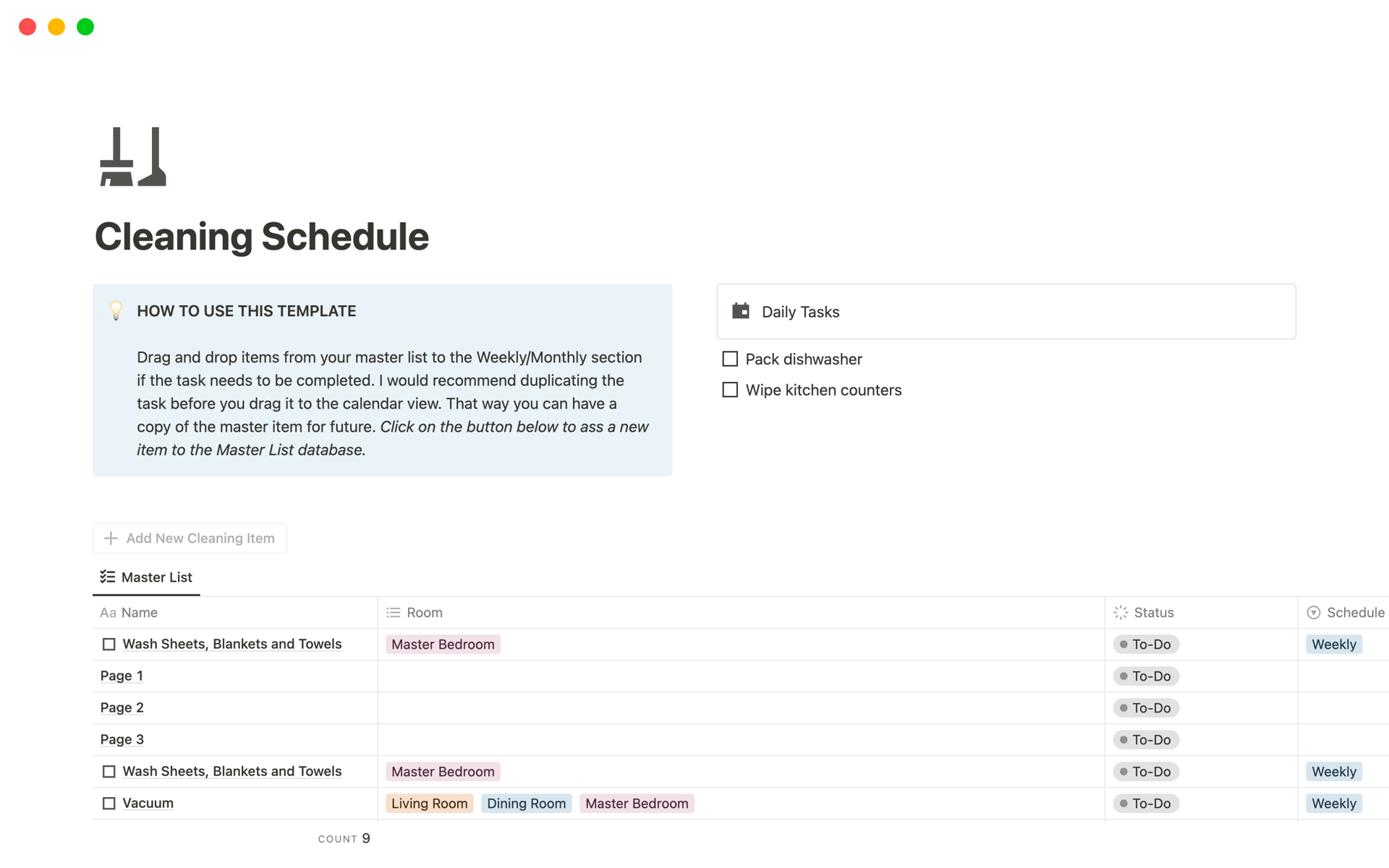Click the lightbulb callout icon
Screen dimensions: 1389x868
[x=116, y=310]
